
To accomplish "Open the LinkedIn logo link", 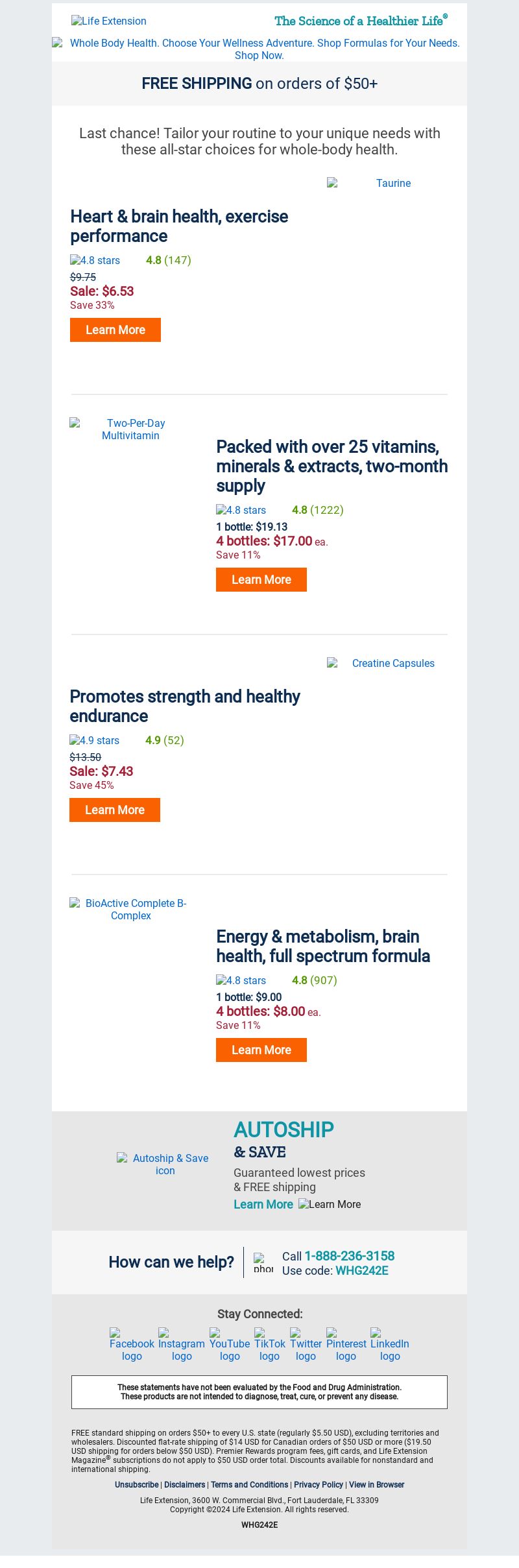I will pyautogui.click(x=390, y=1344).
